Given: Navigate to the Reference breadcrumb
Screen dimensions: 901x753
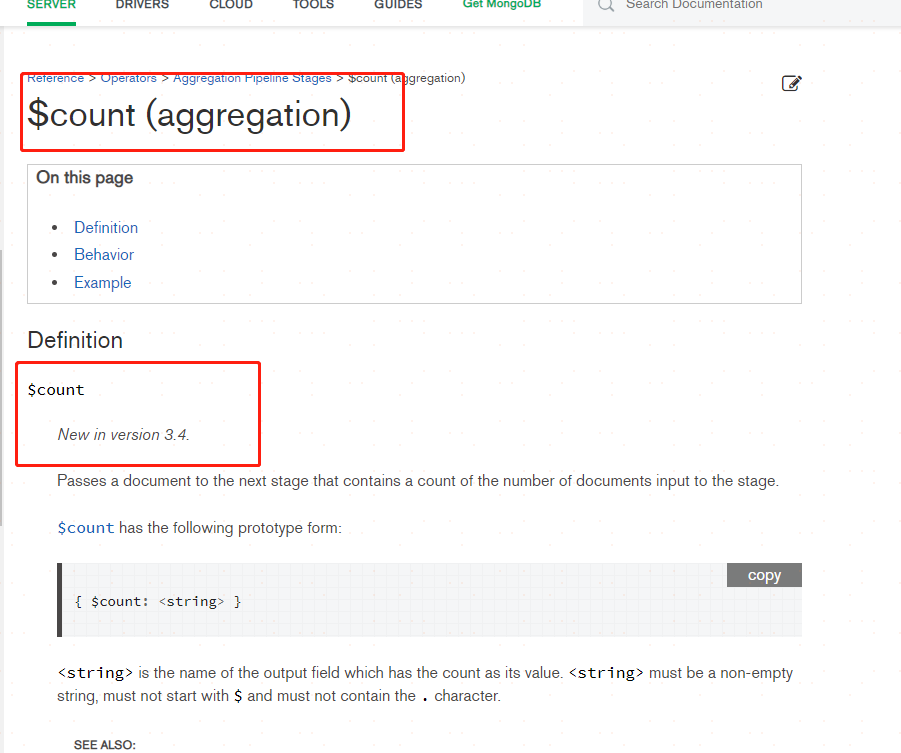Looking at the screenshot, I should [55, 77].
